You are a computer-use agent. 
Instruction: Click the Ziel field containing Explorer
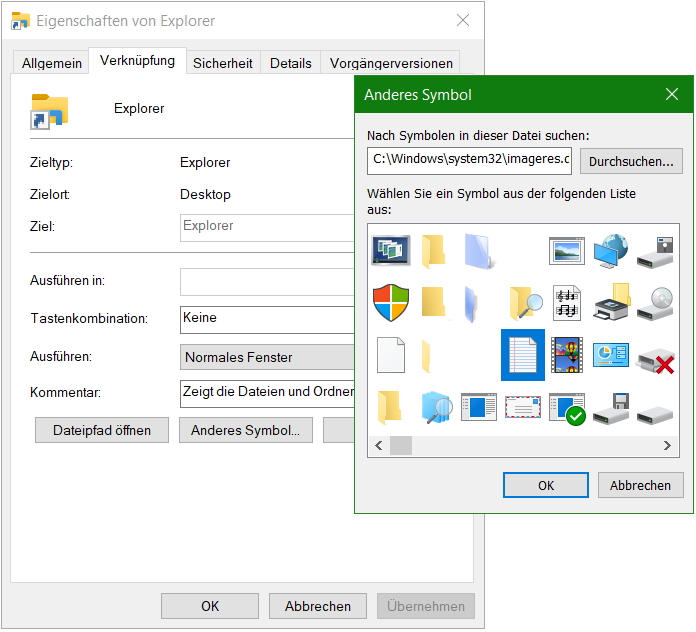pos(267,228)
